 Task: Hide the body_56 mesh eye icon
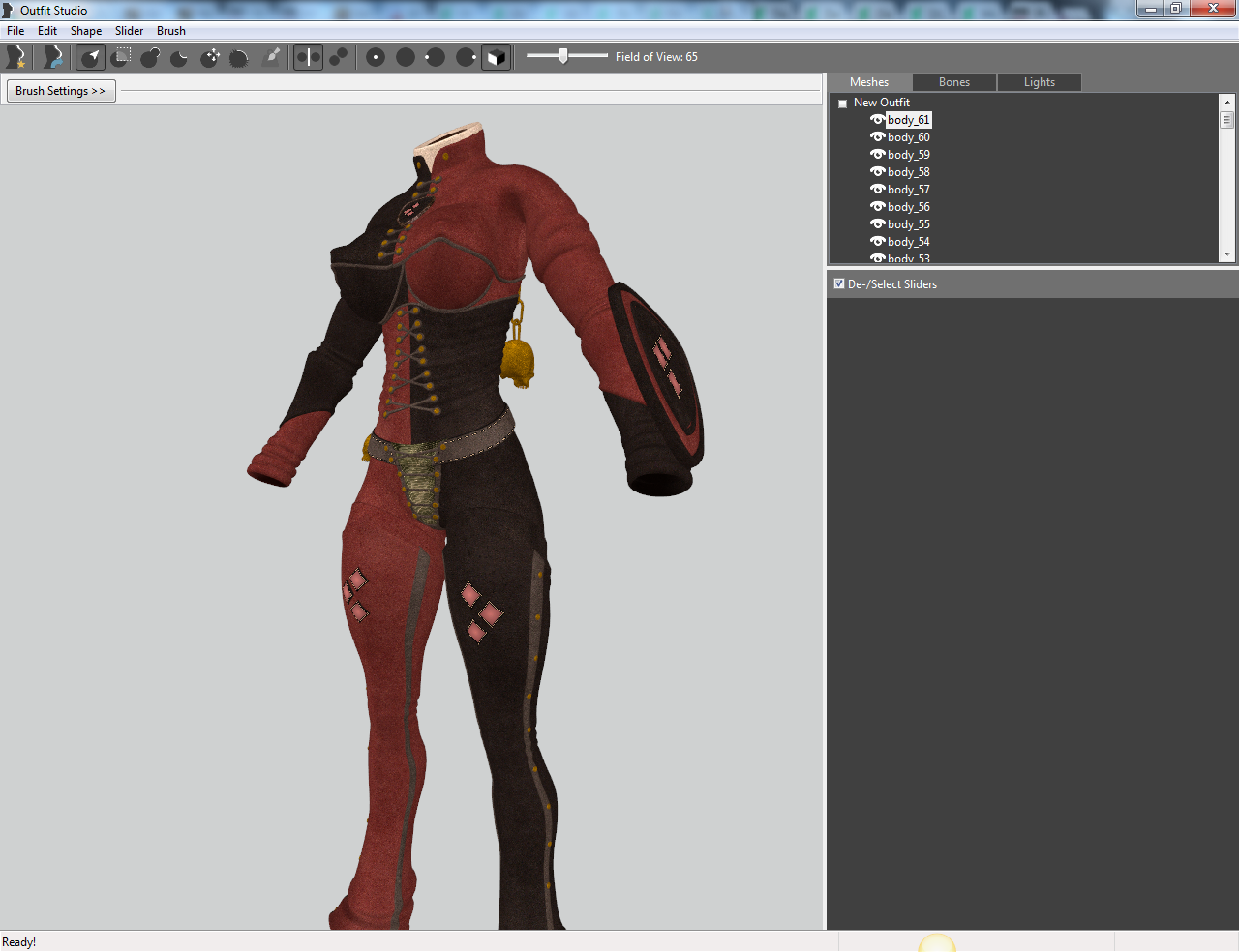click(x=877, y=207)
